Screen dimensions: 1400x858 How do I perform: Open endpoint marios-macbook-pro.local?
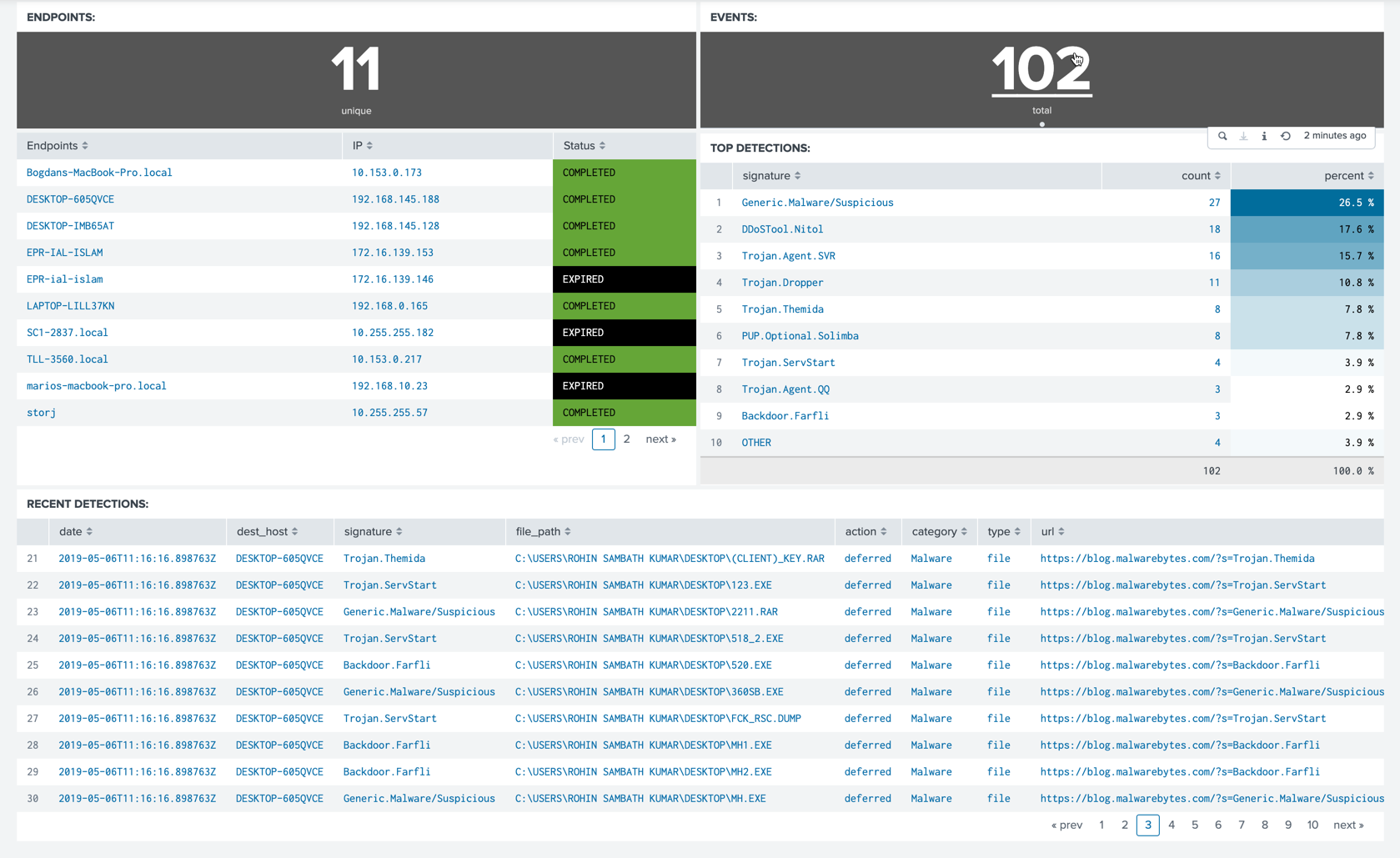(x=97, y=386)
